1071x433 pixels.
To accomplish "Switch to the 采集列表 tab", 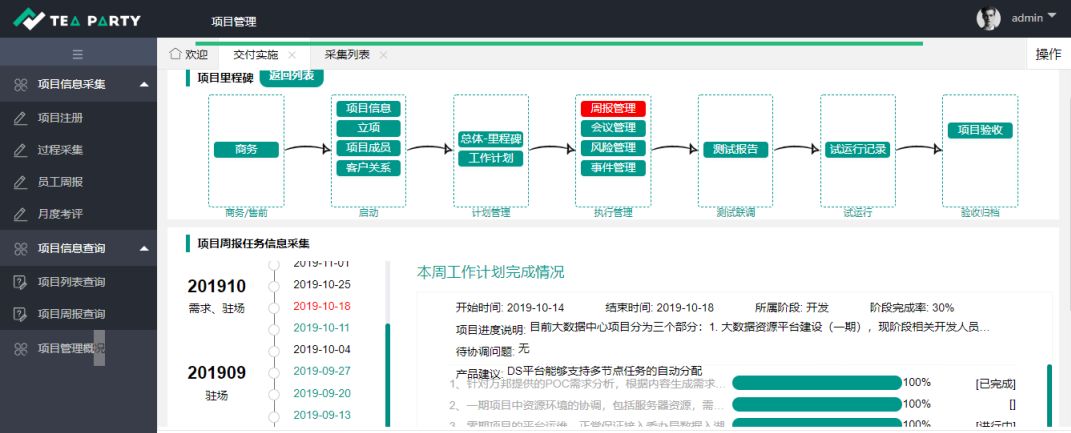I will pos(347,55).
